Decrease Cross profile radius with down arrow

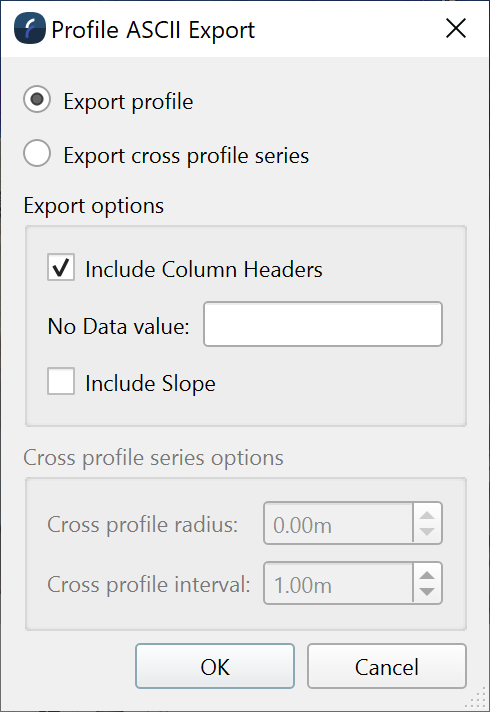coord(427,532)
